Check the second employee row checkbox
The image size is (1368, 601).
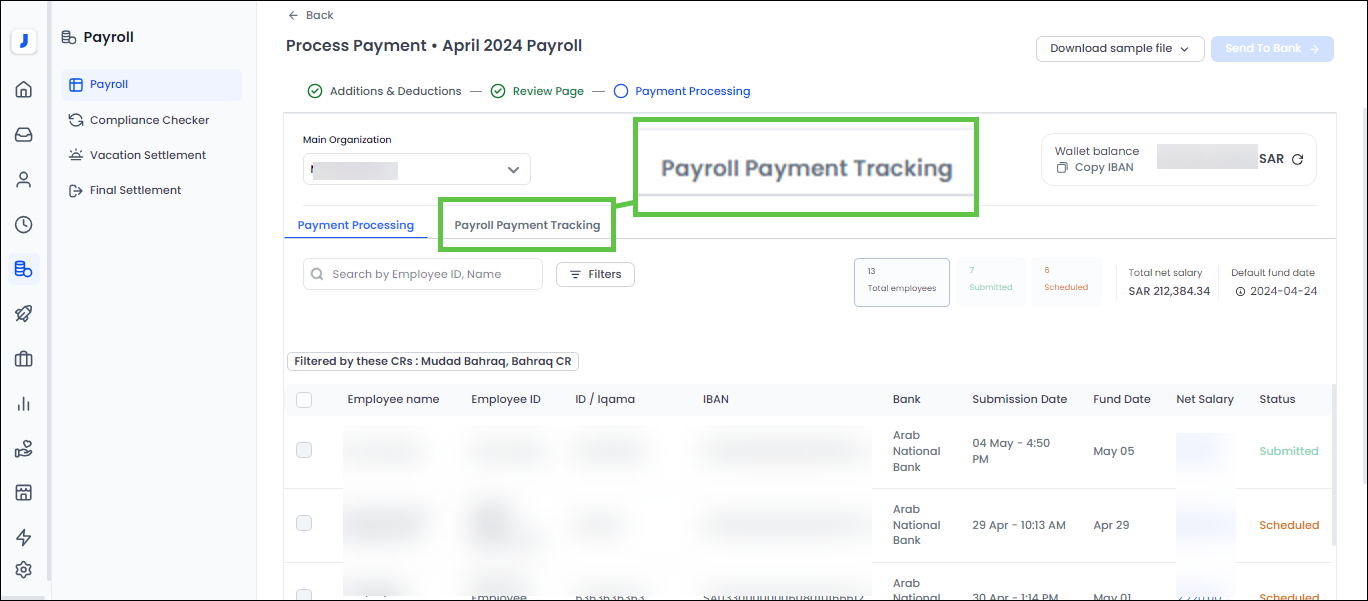(304, 524)
